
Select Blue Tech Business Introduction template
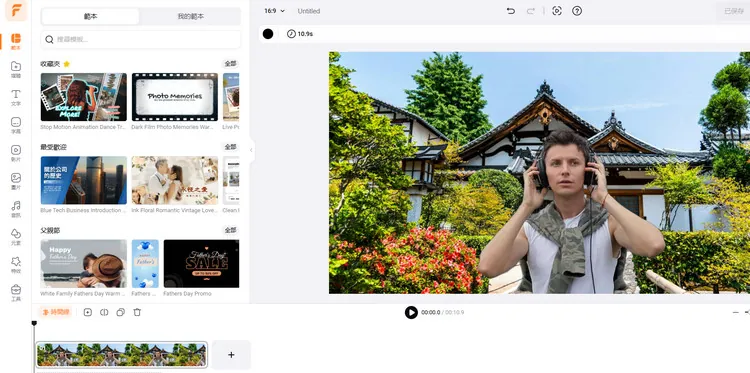click(84, 180)
